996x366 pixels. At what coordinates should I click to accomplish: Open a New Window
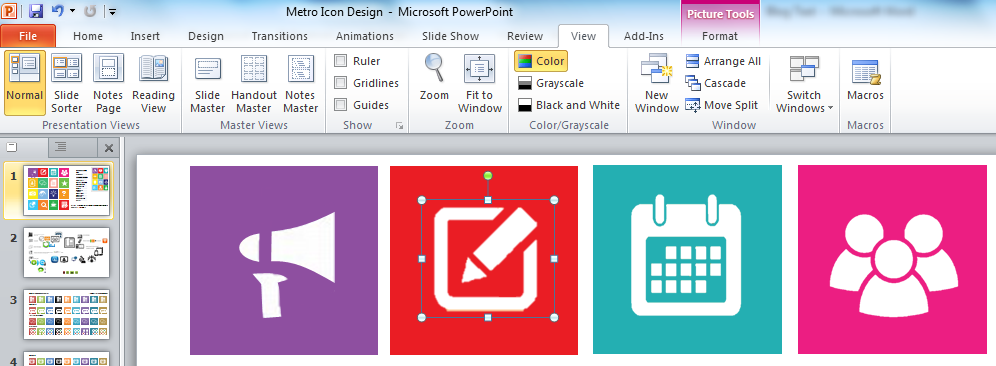tap(657, 83)
